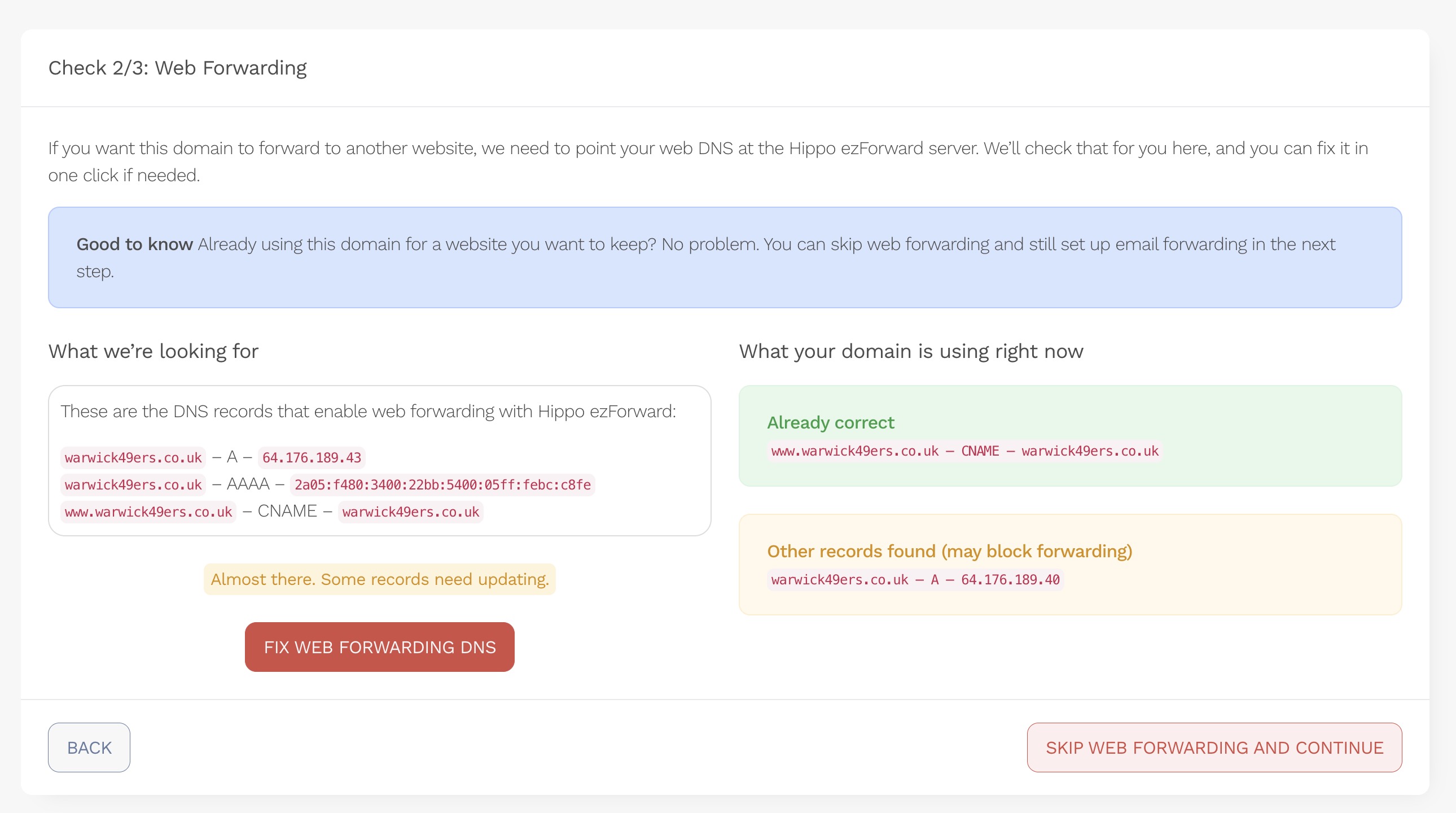This screenshot has height=813, width=1456.
Task: Click the Already correct CNAME record entry
Action: (964, 451)
